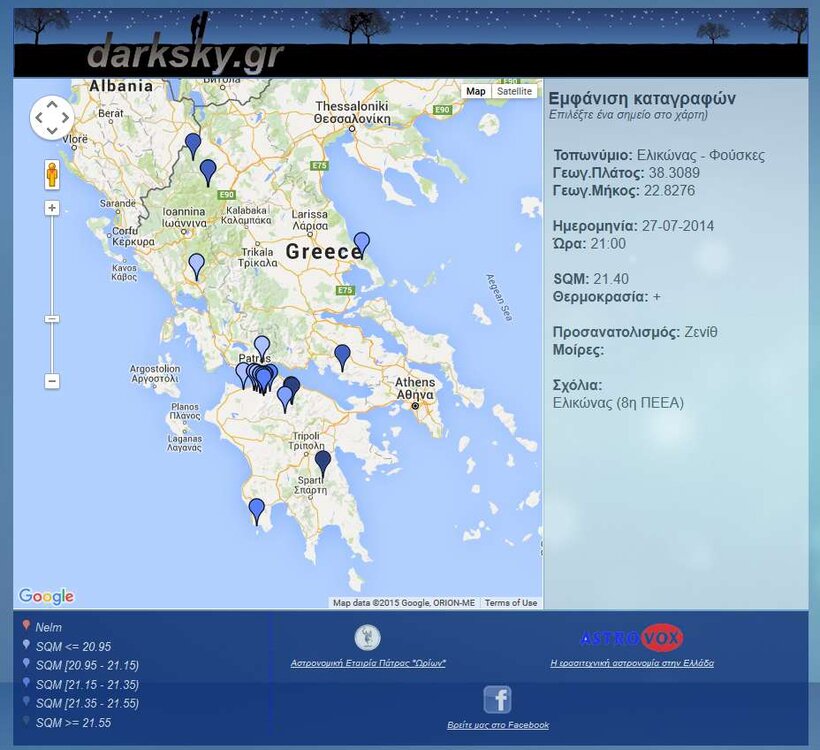Select the Street View pegman icon
The image size is (820, 750).
(x=52, y=175)
